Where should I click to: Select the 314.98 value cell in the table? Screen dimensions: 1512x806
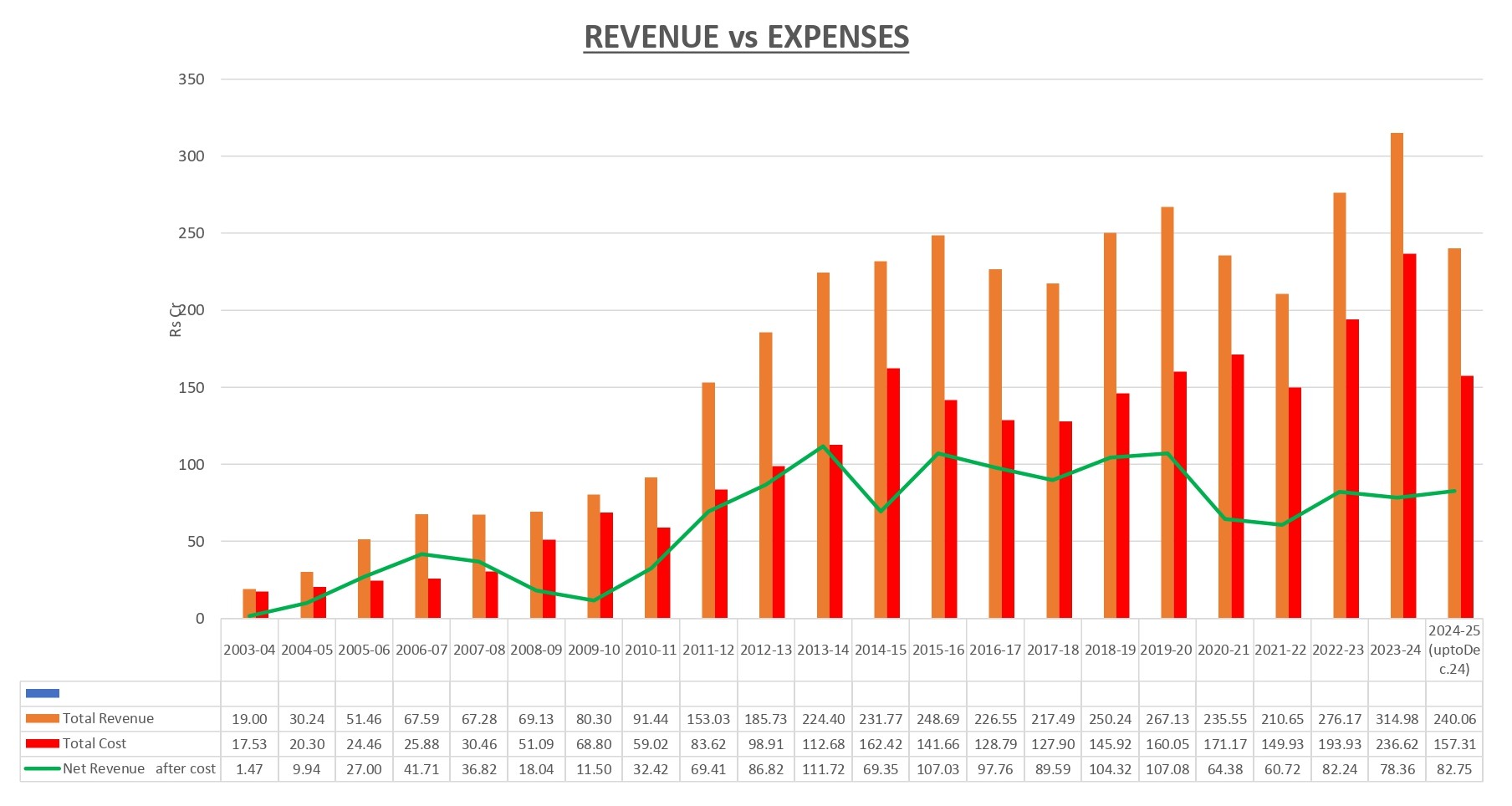(1396, 718)
